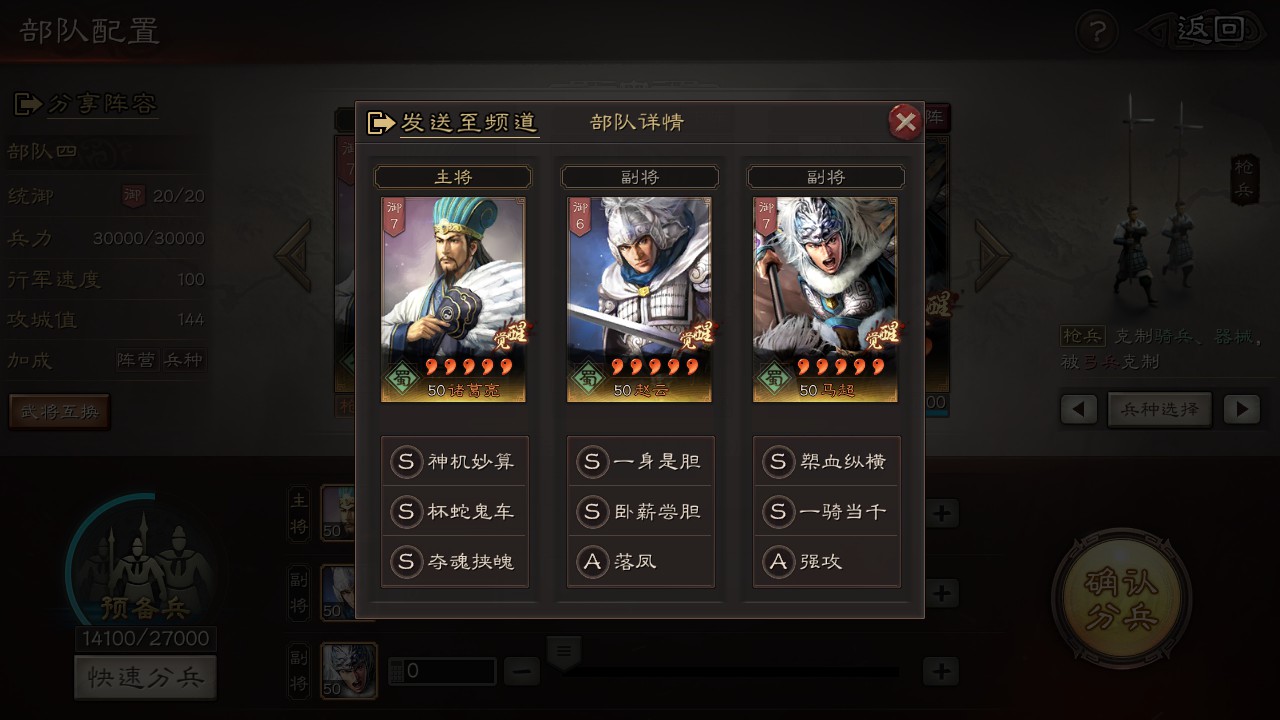
Task: Click the 分享阵容 share icon
Action: coord(28,103)
